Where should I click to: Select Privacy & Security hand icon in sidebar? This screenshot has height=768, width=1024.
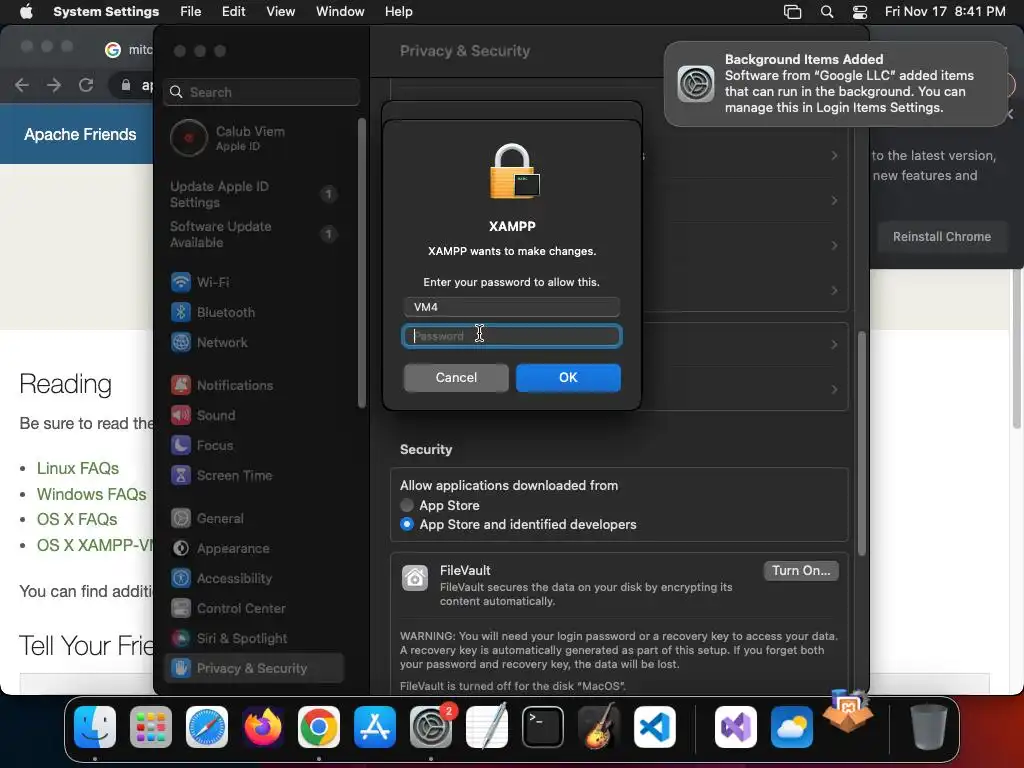[181, 668]
